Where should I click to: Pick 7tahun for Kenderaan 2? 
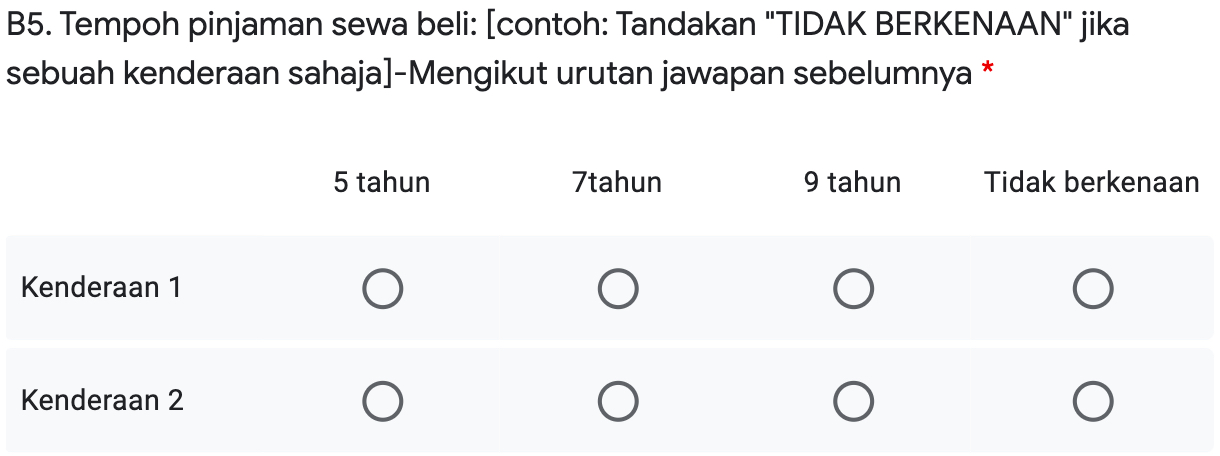tap(617, 402)
